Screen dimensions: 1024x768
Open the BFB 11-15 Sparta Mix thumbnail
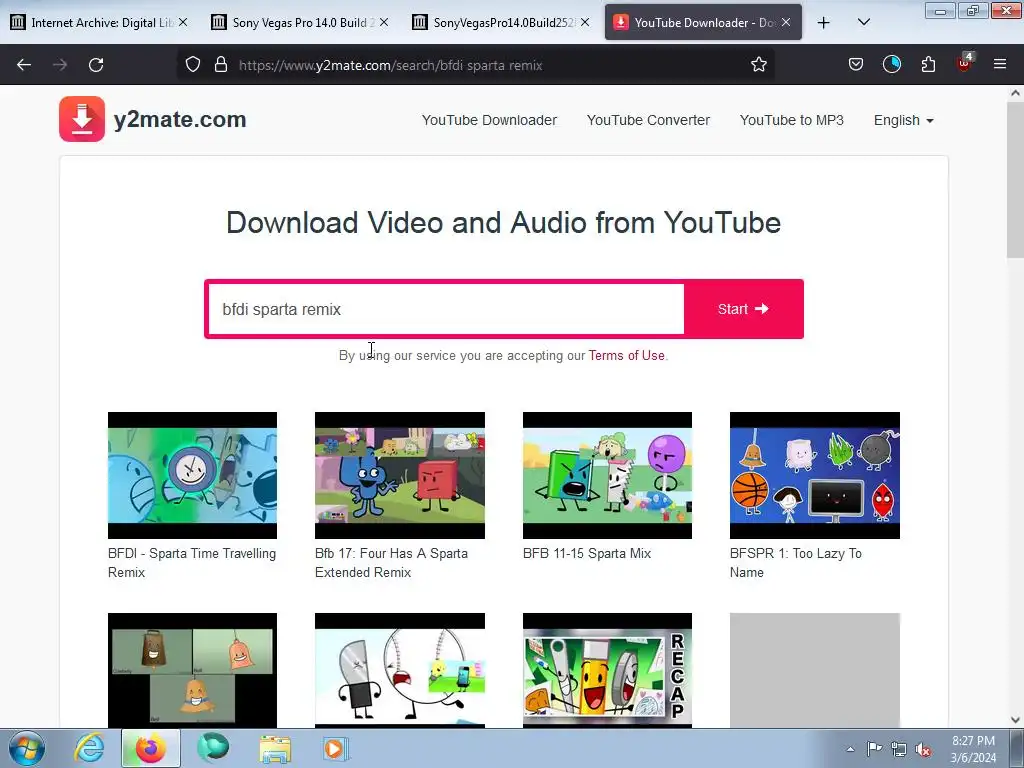pos(607,475)
